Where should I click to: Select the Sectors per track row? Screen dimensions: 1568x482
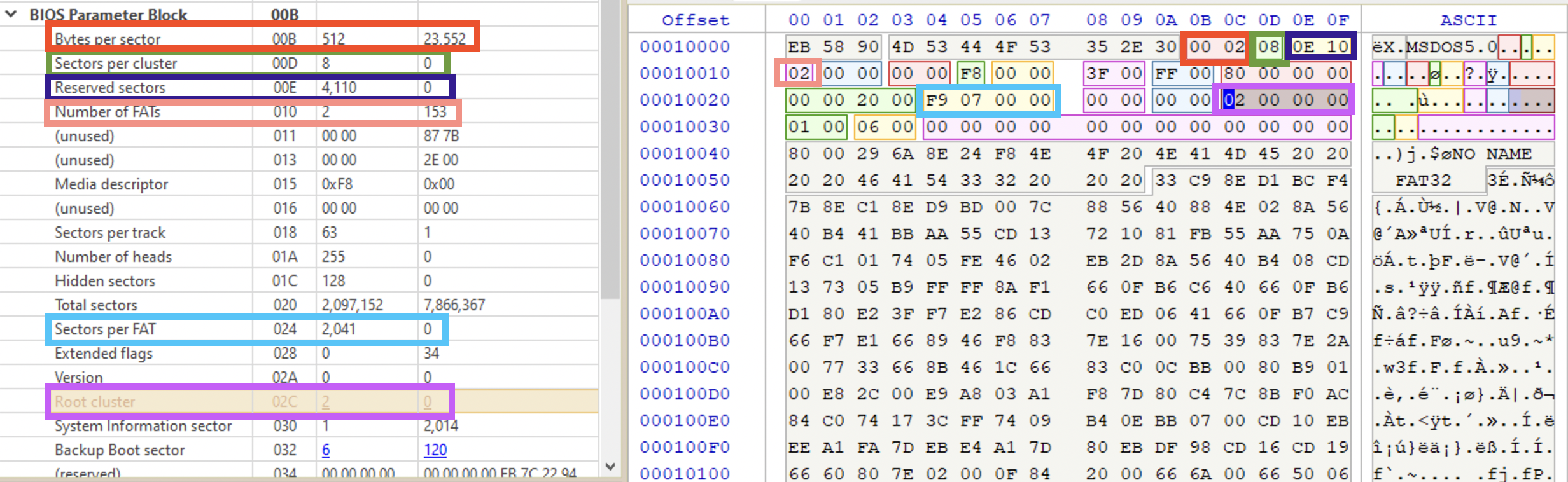click(299, 232)
